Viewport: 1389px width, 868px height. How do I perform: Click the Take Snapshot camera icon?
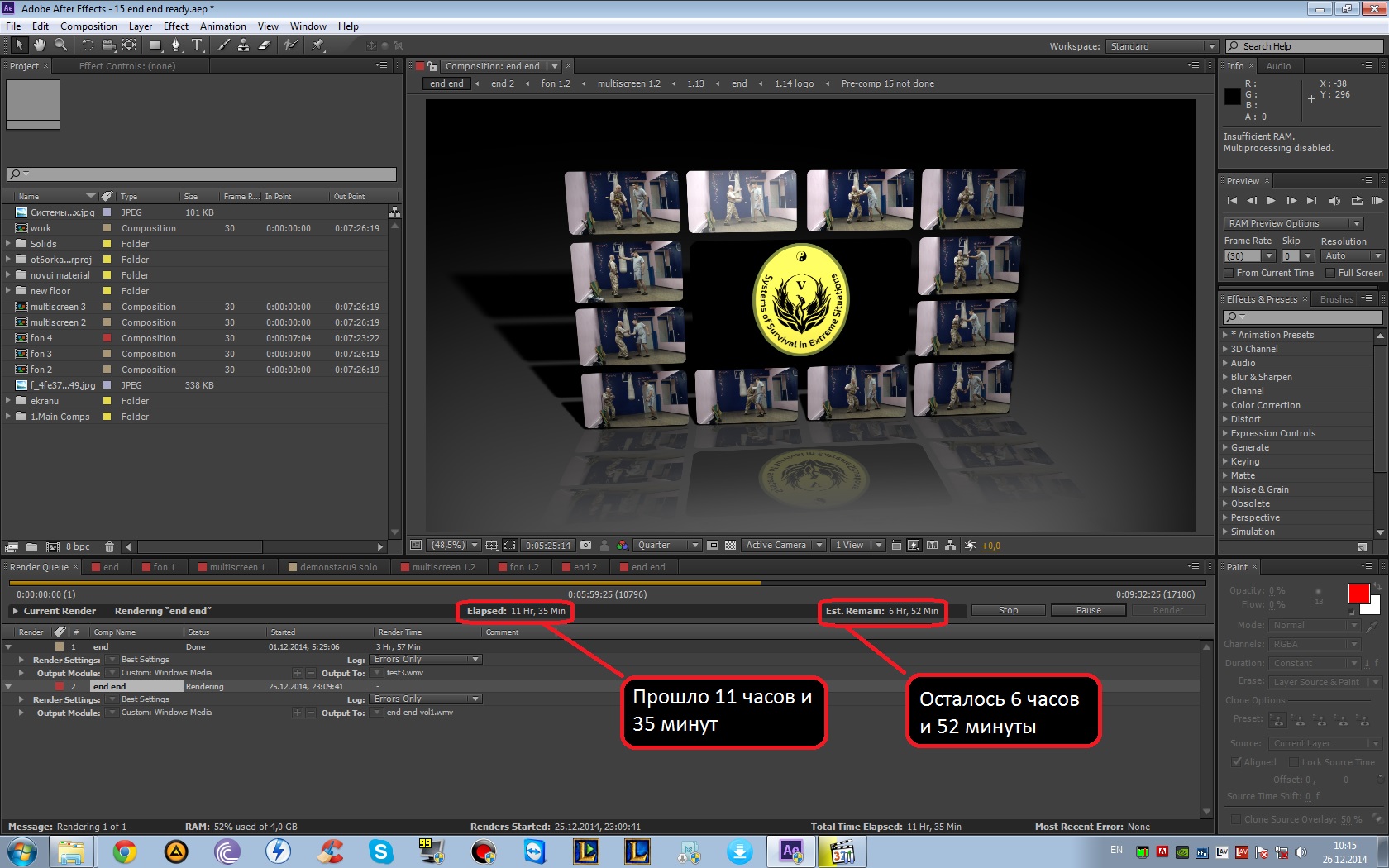(x=585, y=546)
